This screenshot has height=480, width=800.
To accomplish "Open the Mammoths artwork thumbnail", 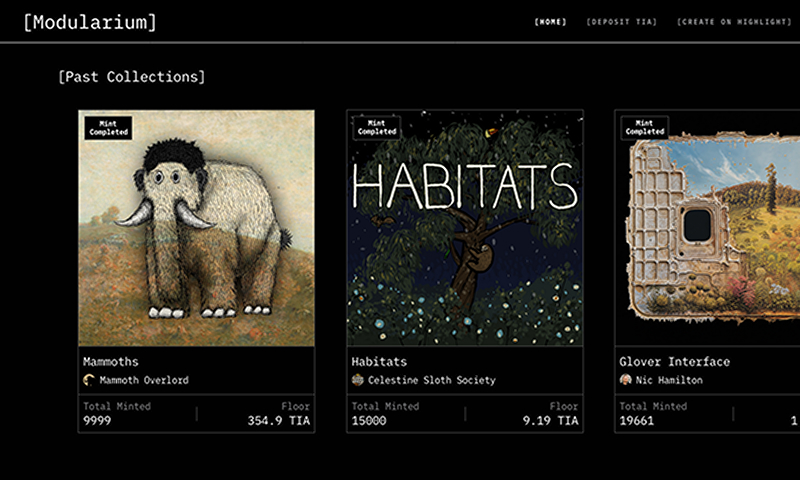I will 196,228.
